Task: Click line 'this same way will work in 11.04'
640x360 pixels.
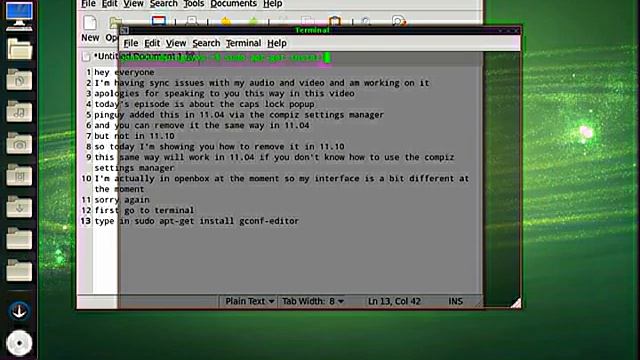Action: click(x=274, y=162)
